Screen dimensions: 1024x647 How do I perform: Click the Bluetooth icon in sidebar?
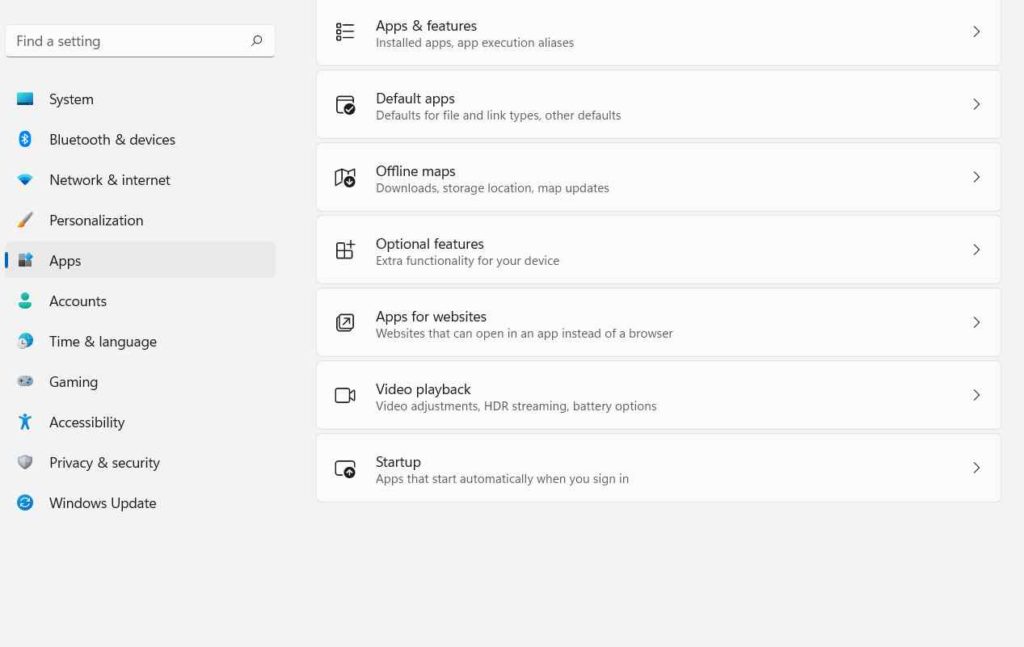(x=25, y=139)
